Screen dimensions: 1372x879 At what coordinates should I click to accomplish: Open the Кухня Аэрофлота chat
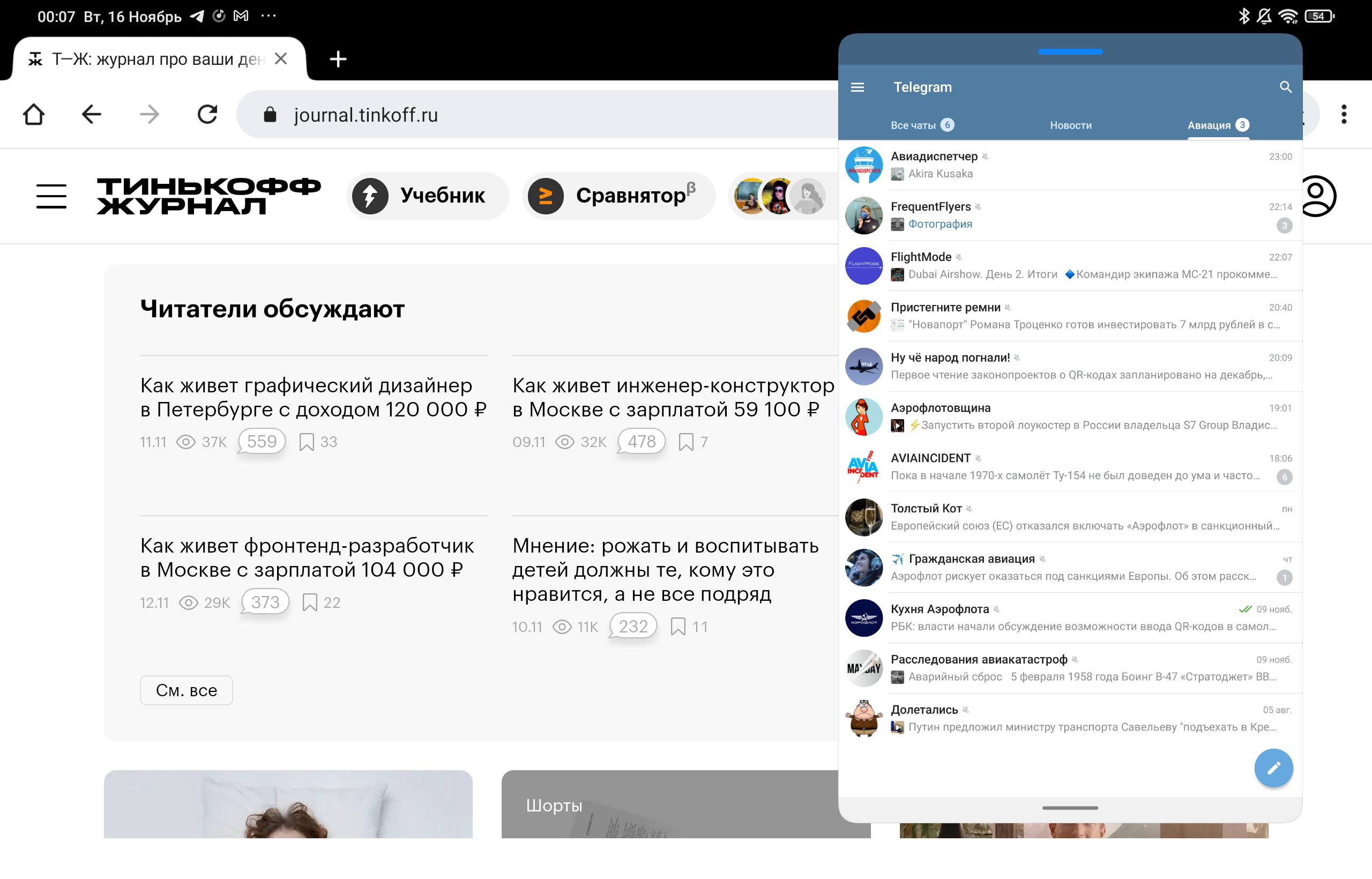pyautogui.click(x=1070, y=617)
